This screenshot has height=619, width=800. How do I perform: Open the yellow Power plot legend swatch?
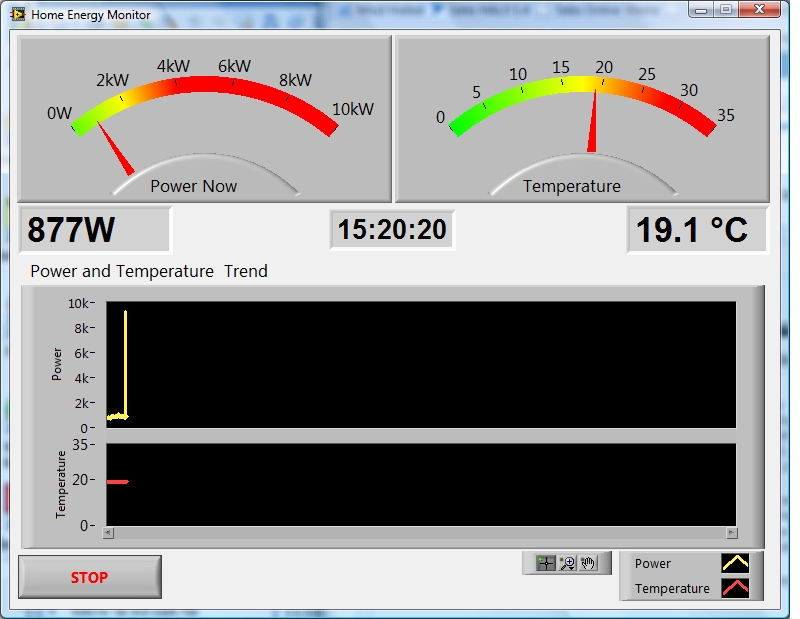click(x=735, y=563)
